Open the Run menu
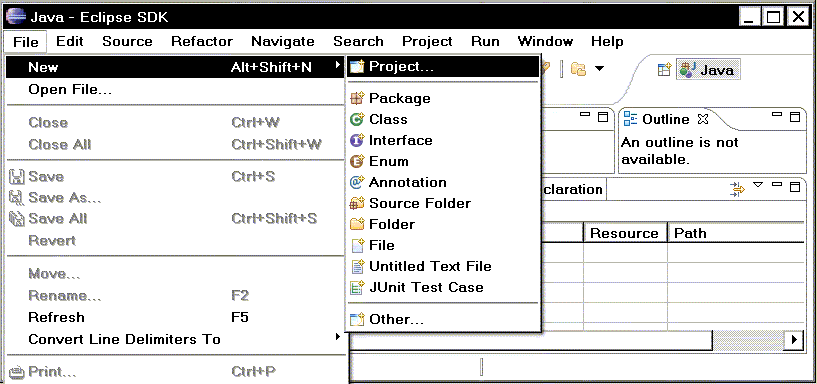This screenshot has height=384, width=817. click(485, 42)
